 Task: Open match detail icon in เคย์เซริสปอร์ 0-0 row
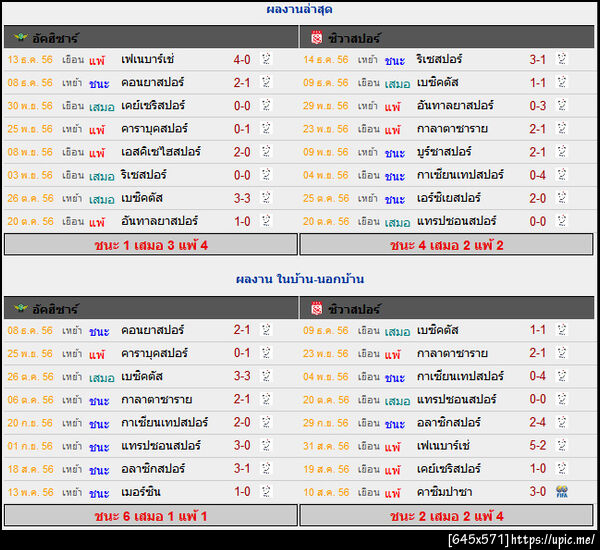(266, 105)
